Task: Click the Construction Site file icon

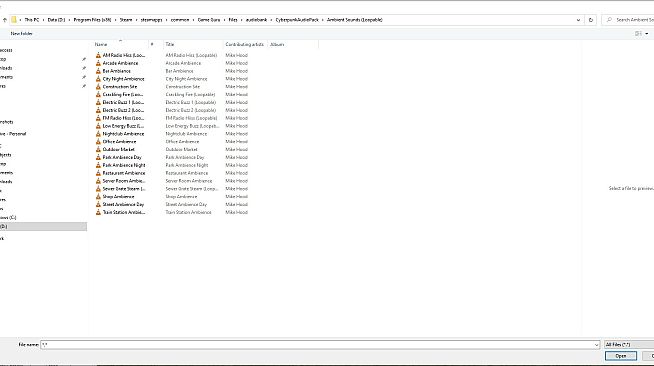Action: click(x=98, y=87)
